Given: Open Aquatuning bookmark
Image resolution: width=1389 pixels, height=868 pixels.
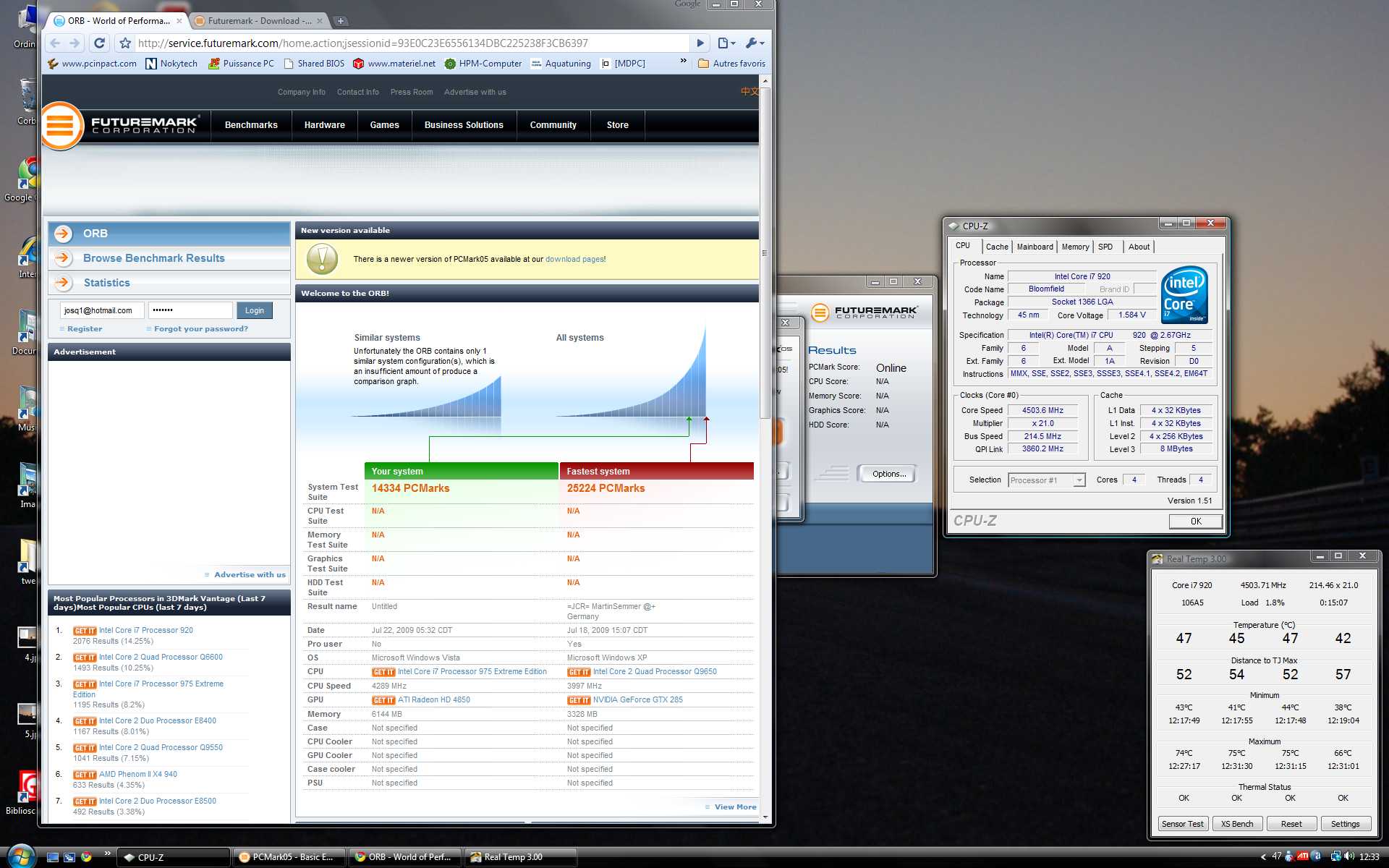Looking at the screenshot, I should [x=561, y=64].
